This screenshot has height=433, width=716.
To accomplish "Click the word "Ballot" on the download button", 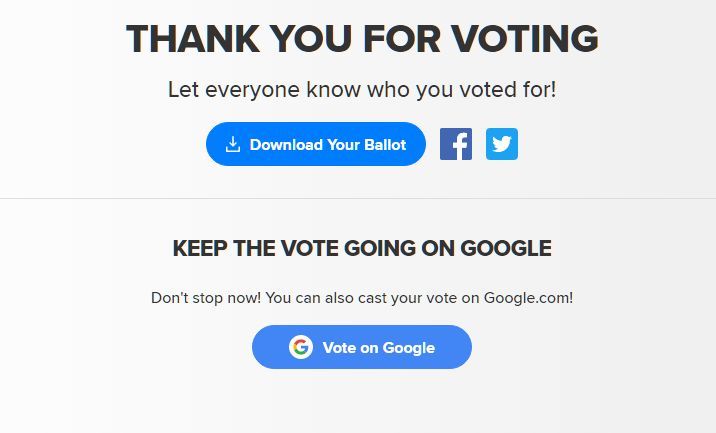I will pos(384,144).
